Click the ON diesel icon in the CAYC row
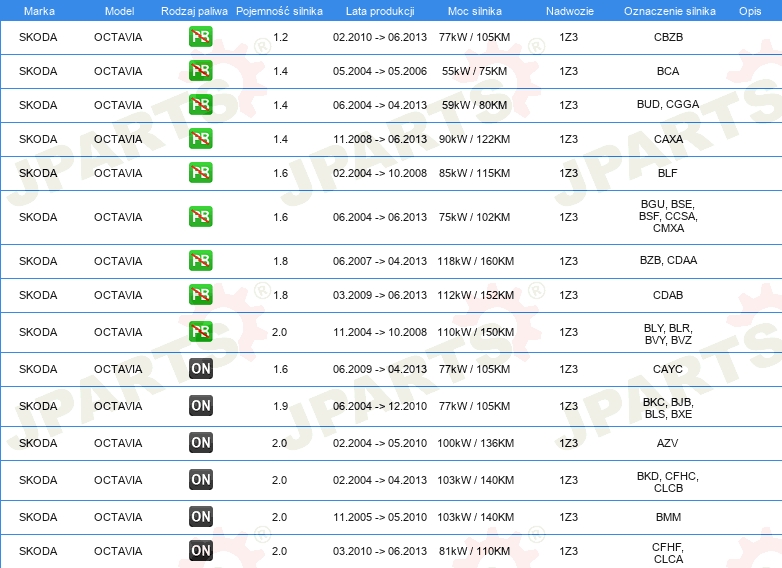The height and width of the screenshot is (568, 782). pos(200,369)
